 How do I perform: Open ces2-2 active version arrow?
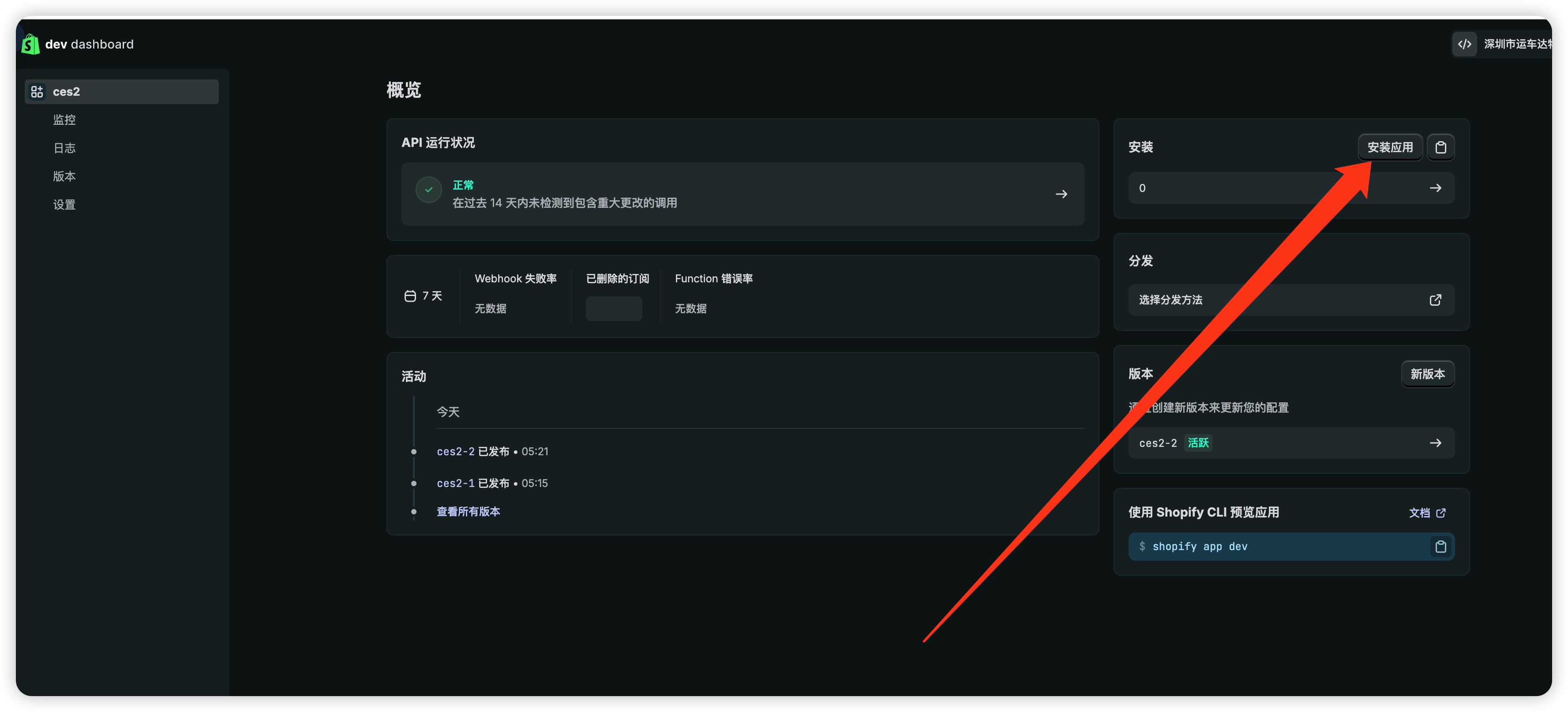tap(1435, 443)
